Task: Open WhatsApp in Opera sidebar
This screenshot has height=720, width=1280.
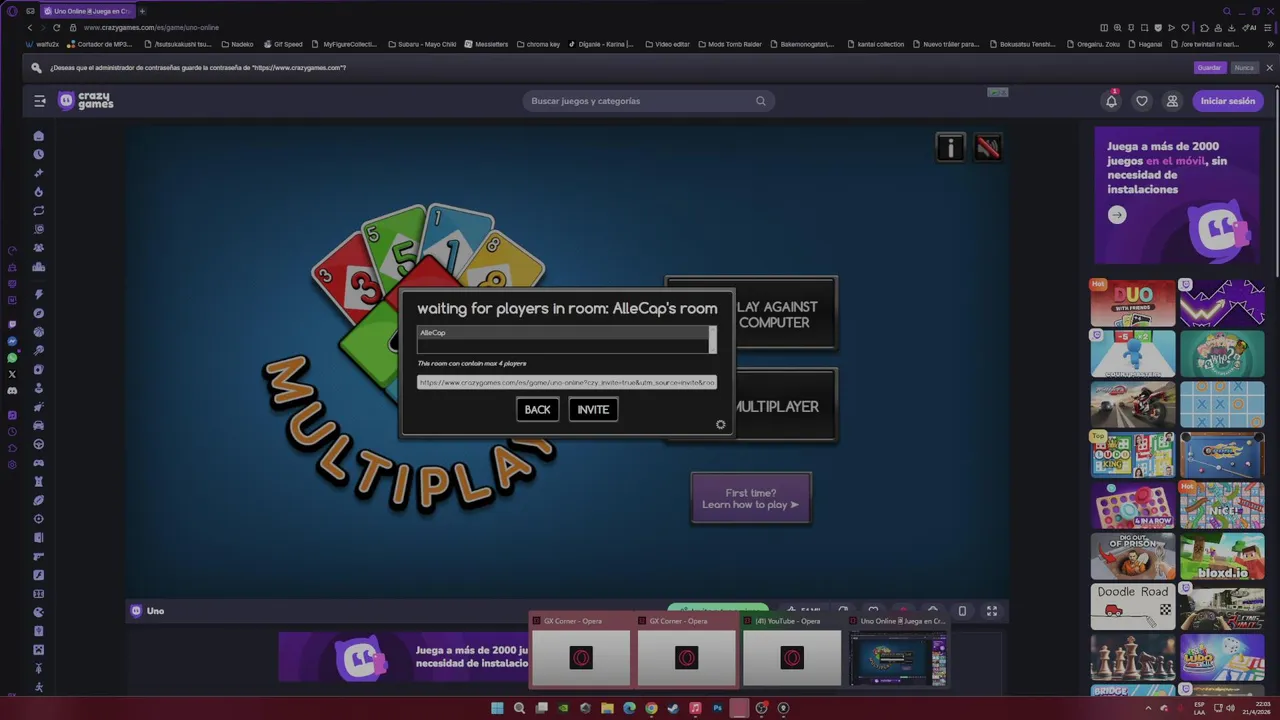Action: coord(12,358)
